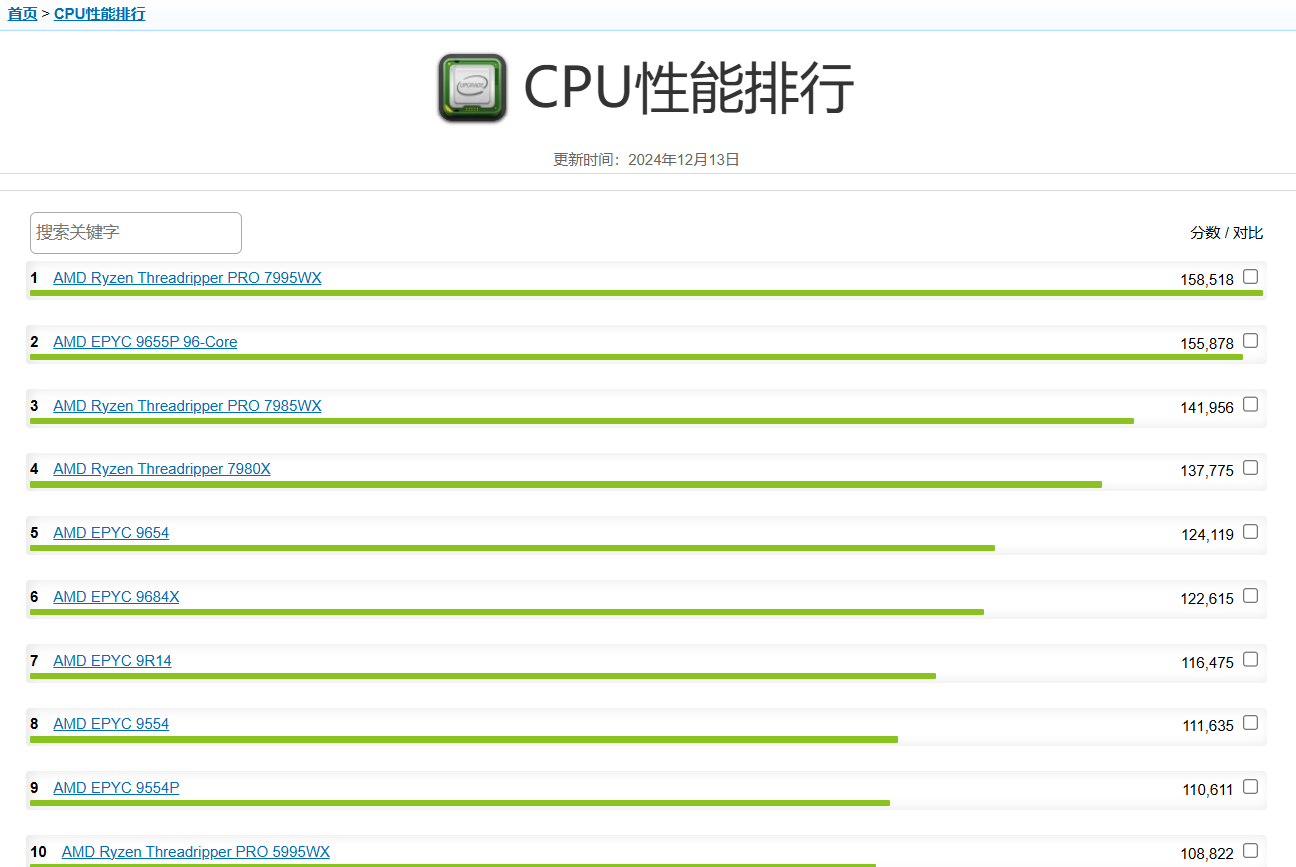
Task: Click the score value 155,878
Action: point(1207,344)
